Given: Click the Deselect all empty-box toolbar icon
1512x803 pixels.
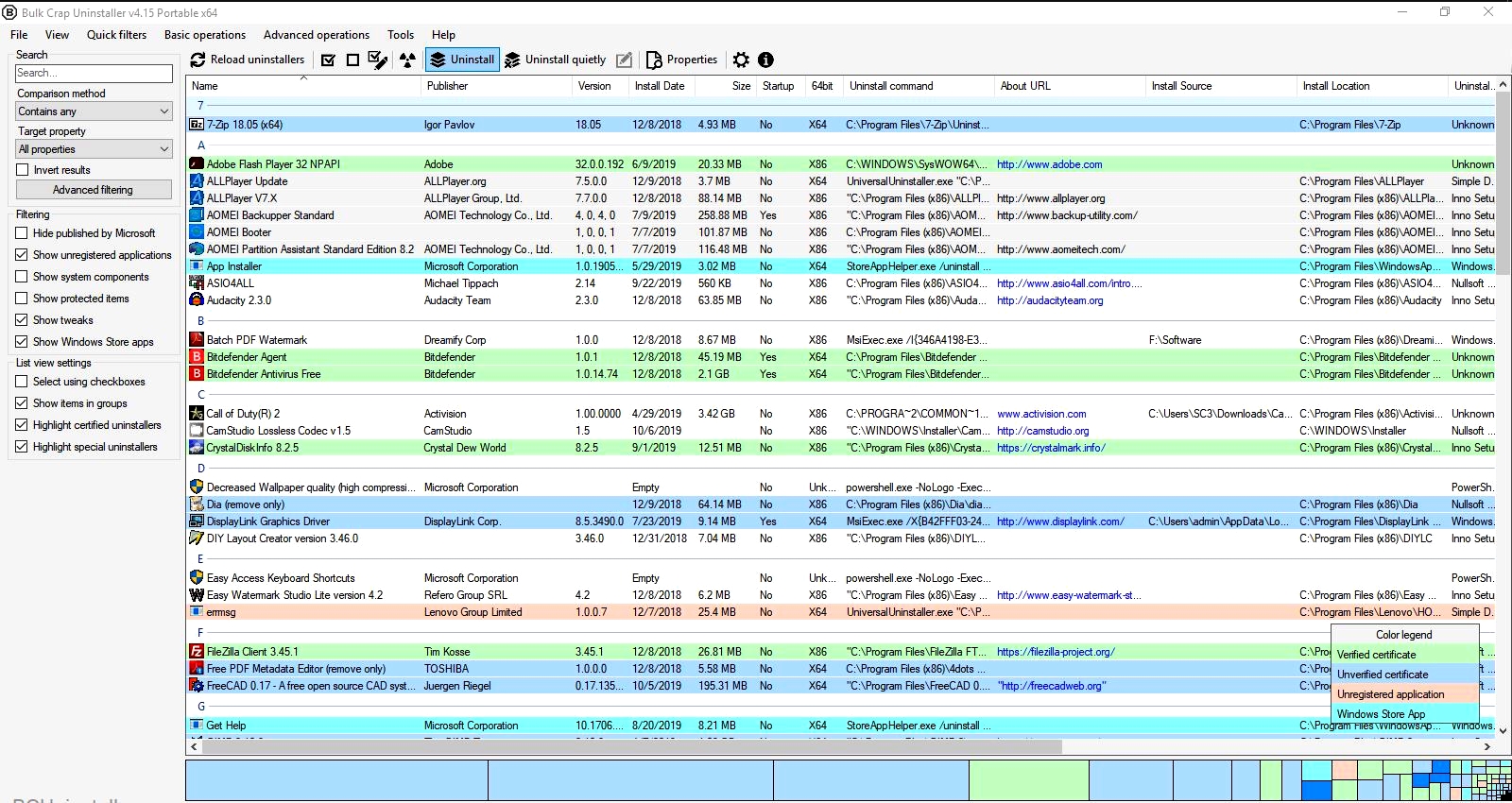Looking at the screenshot, I should 352,60.
